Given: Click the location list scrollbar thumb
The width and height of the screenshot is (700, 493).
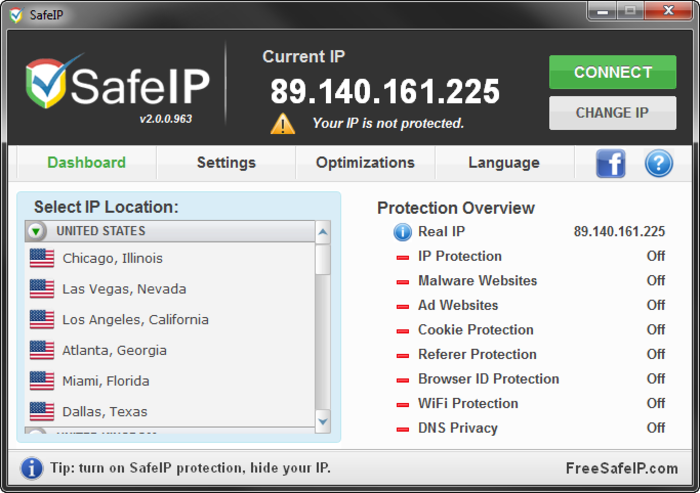Looking at the screenshot, I should click(x=323, y=259).
